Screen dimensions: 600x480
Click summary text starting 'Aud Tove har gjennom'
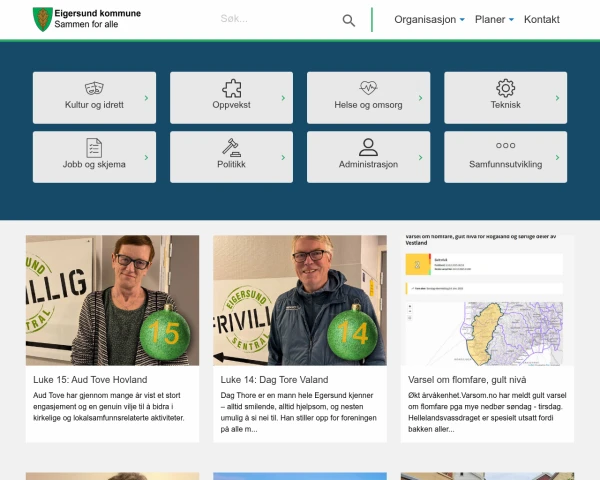(109, 407)
